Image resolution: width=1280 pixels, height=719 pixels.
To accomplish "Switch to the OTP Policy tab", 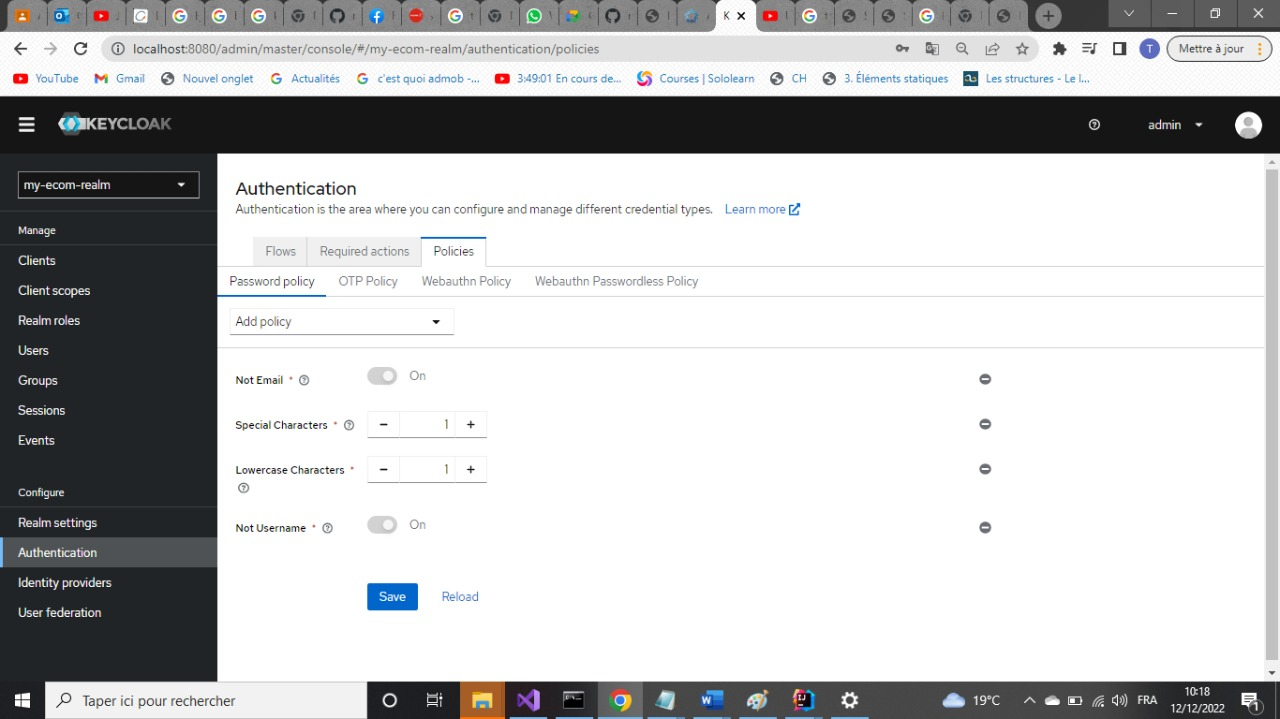I will click(367, 281).
